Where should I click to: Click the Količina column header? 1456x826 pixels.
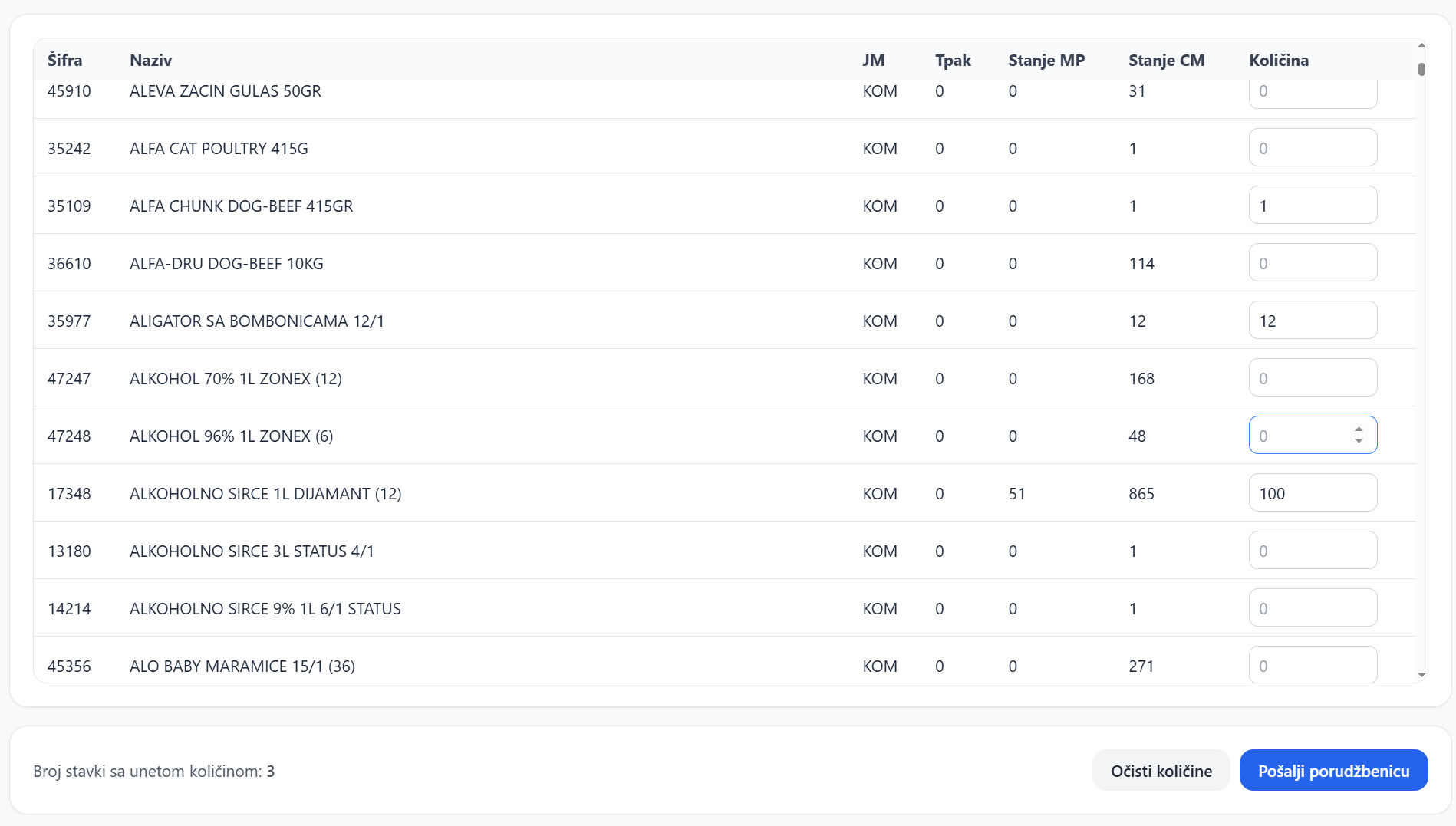point(1278,60)
